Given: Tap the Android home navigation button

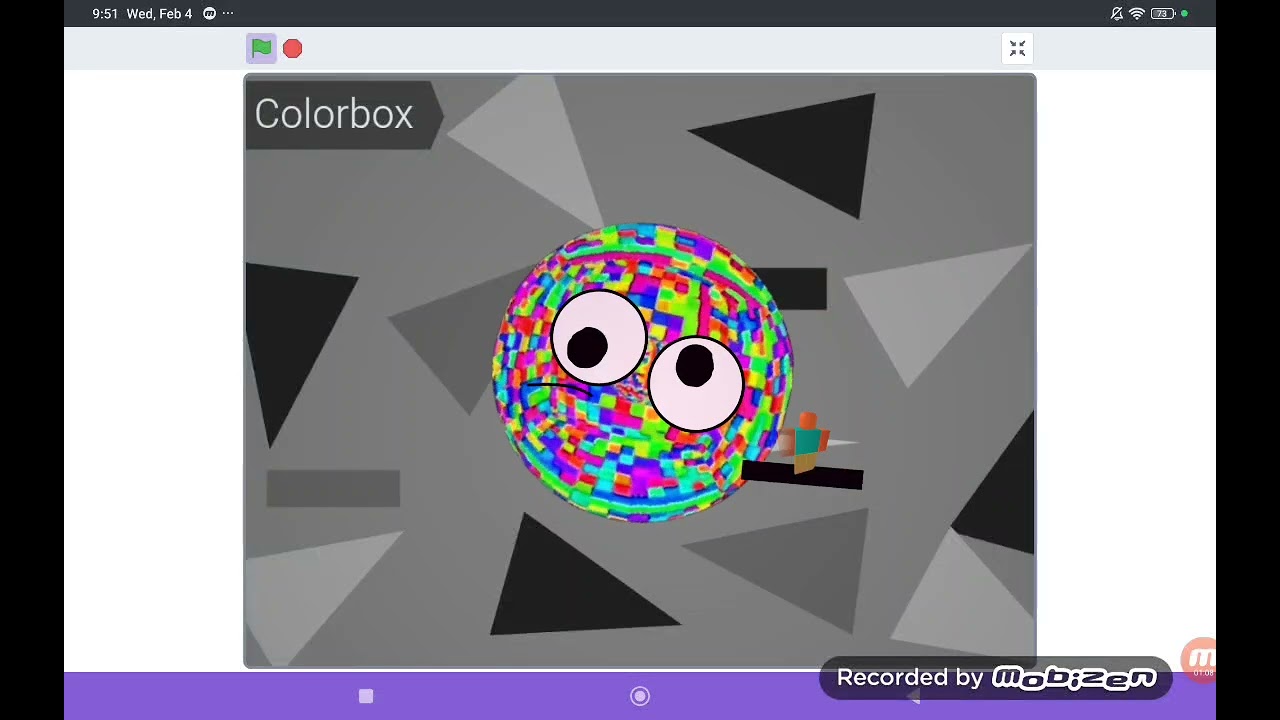Looking at the screenshot, I should (640, 696).
